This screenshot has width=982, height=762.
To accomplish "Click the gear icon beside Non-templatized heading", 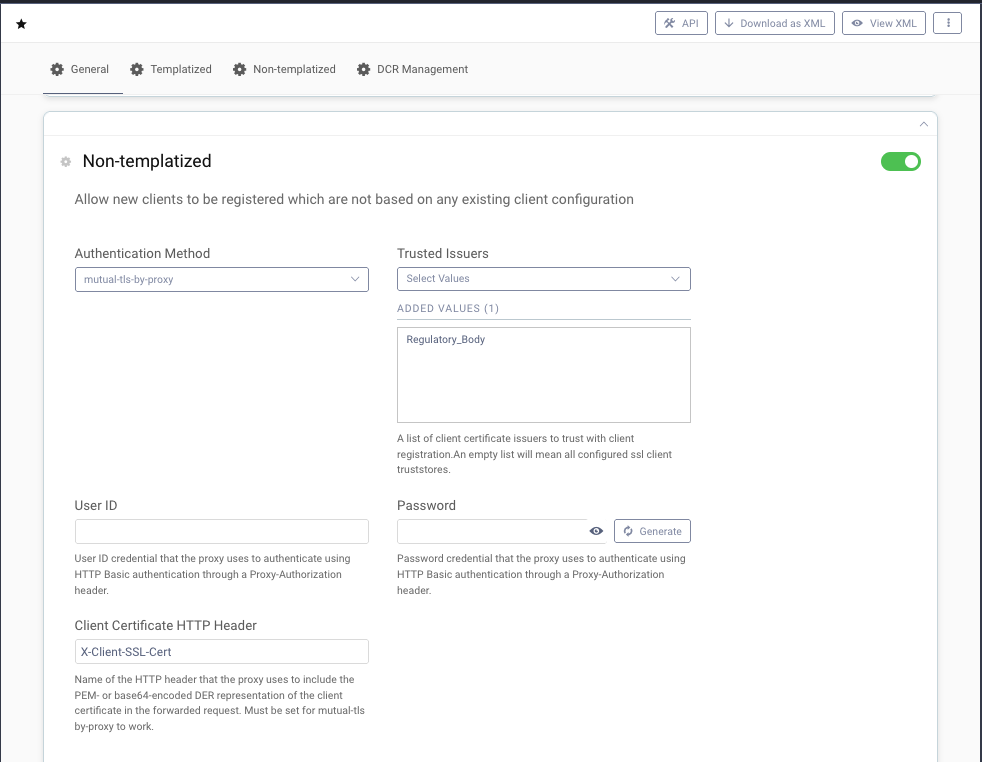I will (x=65, y=161).
